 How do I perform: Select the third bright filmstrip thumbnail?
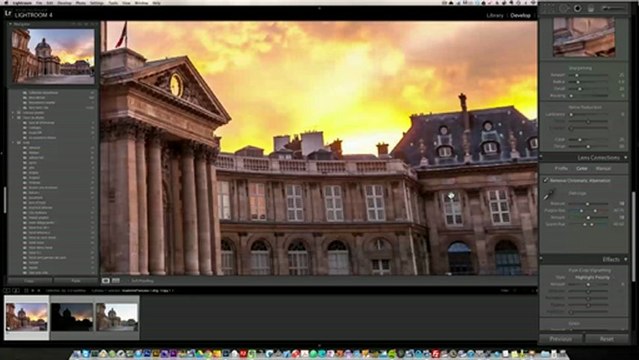click(x=117, y=317)
